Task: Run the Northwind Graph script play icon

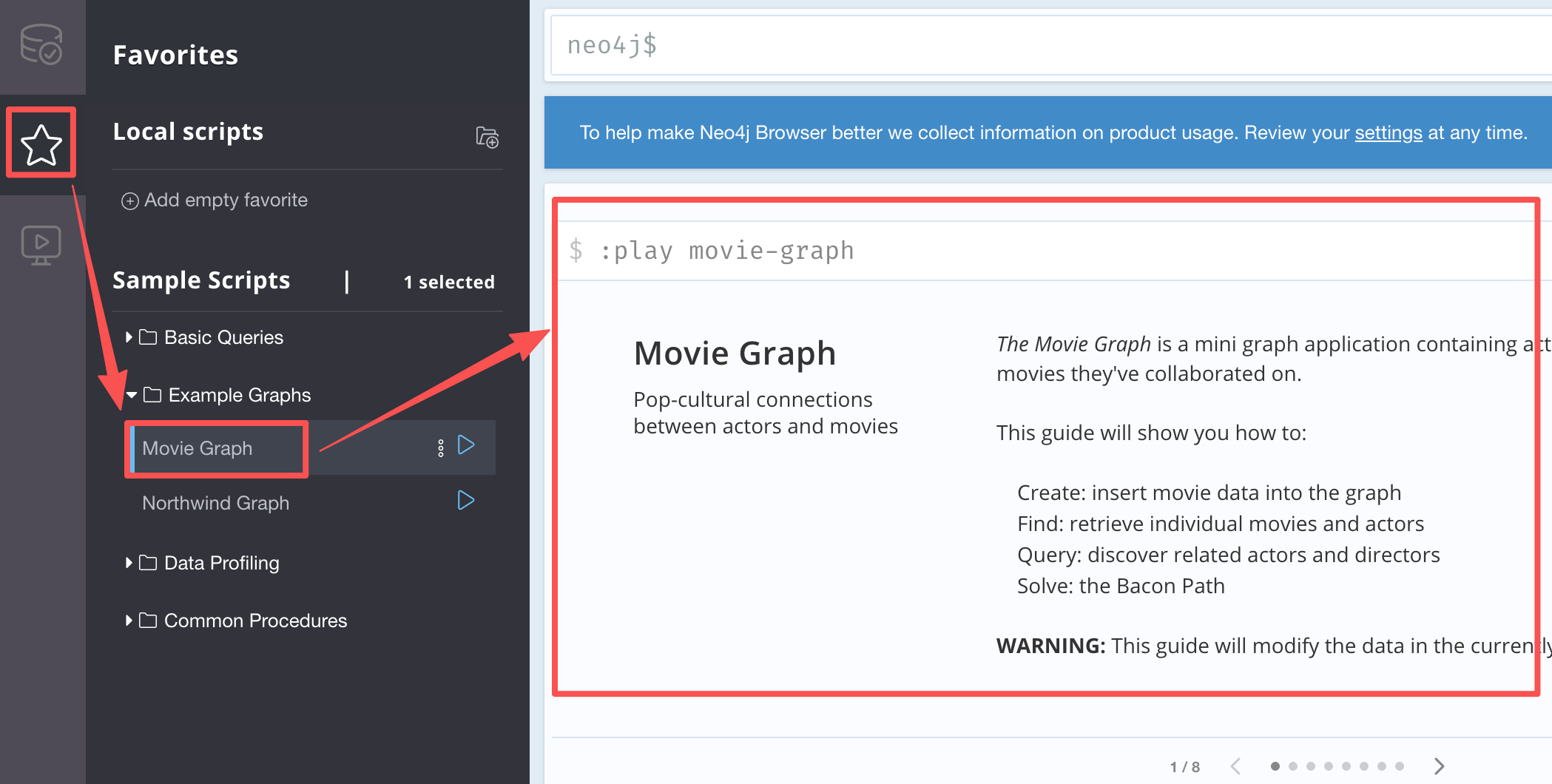Action: tap(466, 501)
